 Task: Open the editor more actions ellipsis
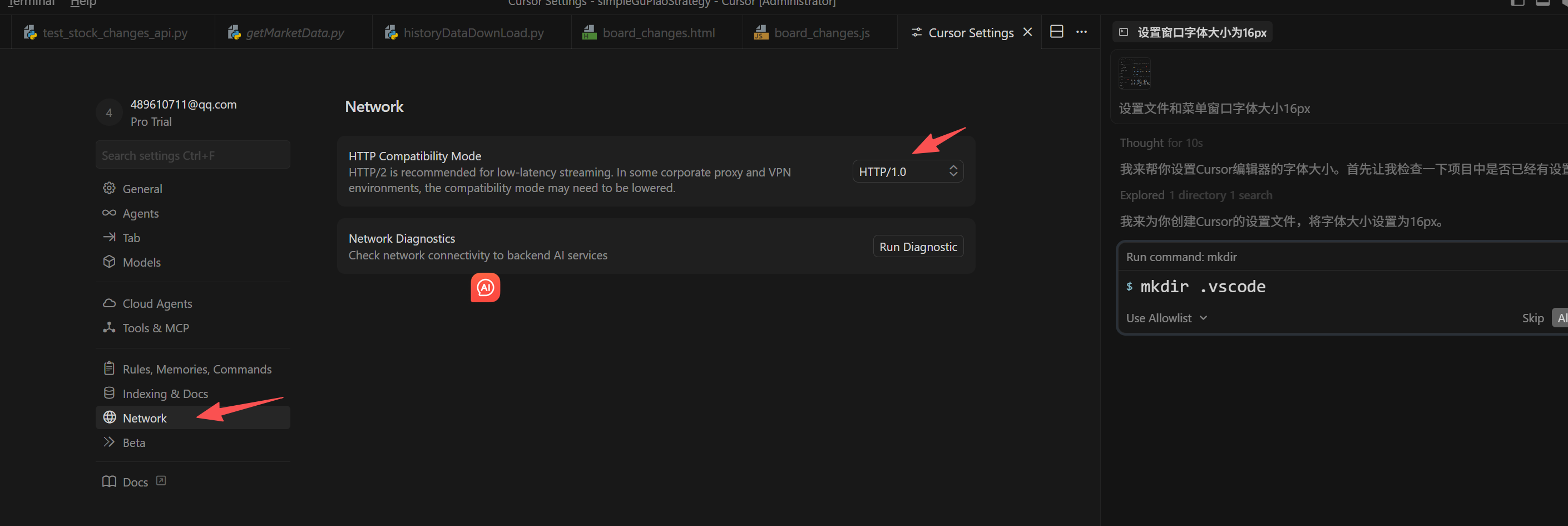1081,32
